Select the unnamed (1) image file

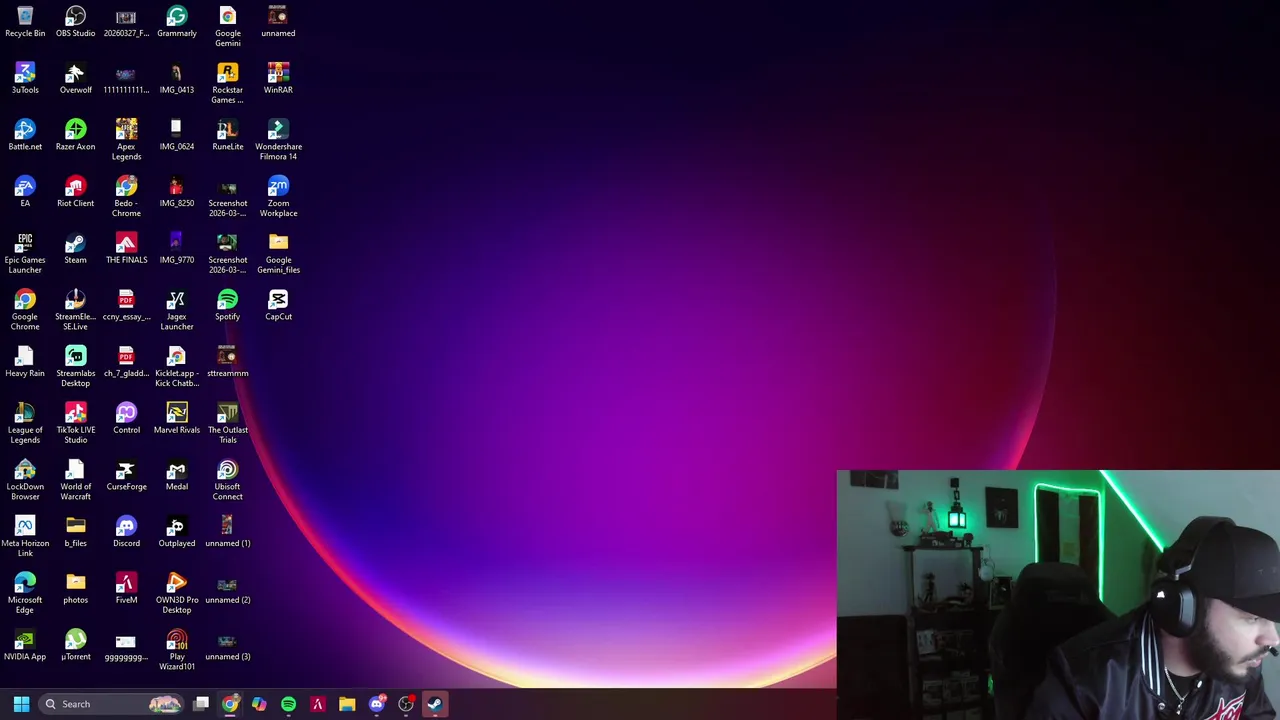click(227, 532)
